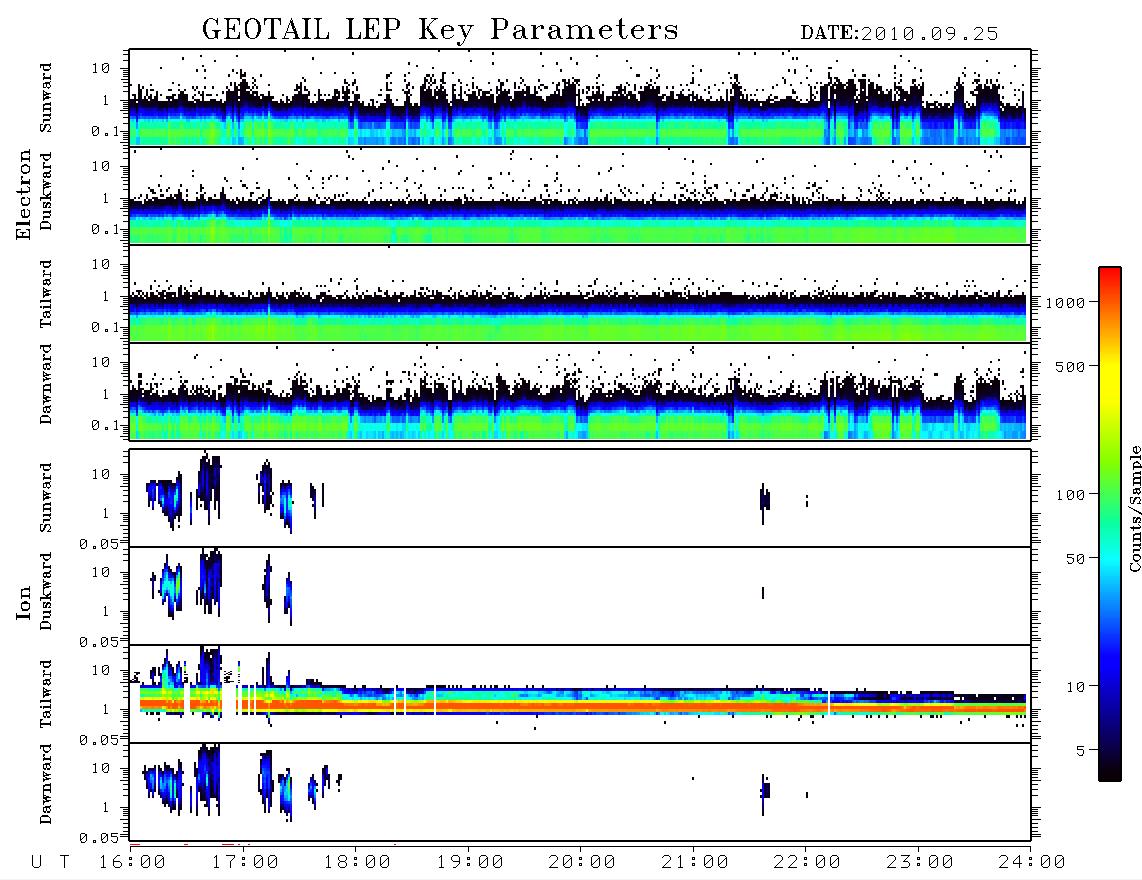Screen dimensions: 1142x880
Task: Click the 18:00 time tick label
Action: (x=358, y=862)
